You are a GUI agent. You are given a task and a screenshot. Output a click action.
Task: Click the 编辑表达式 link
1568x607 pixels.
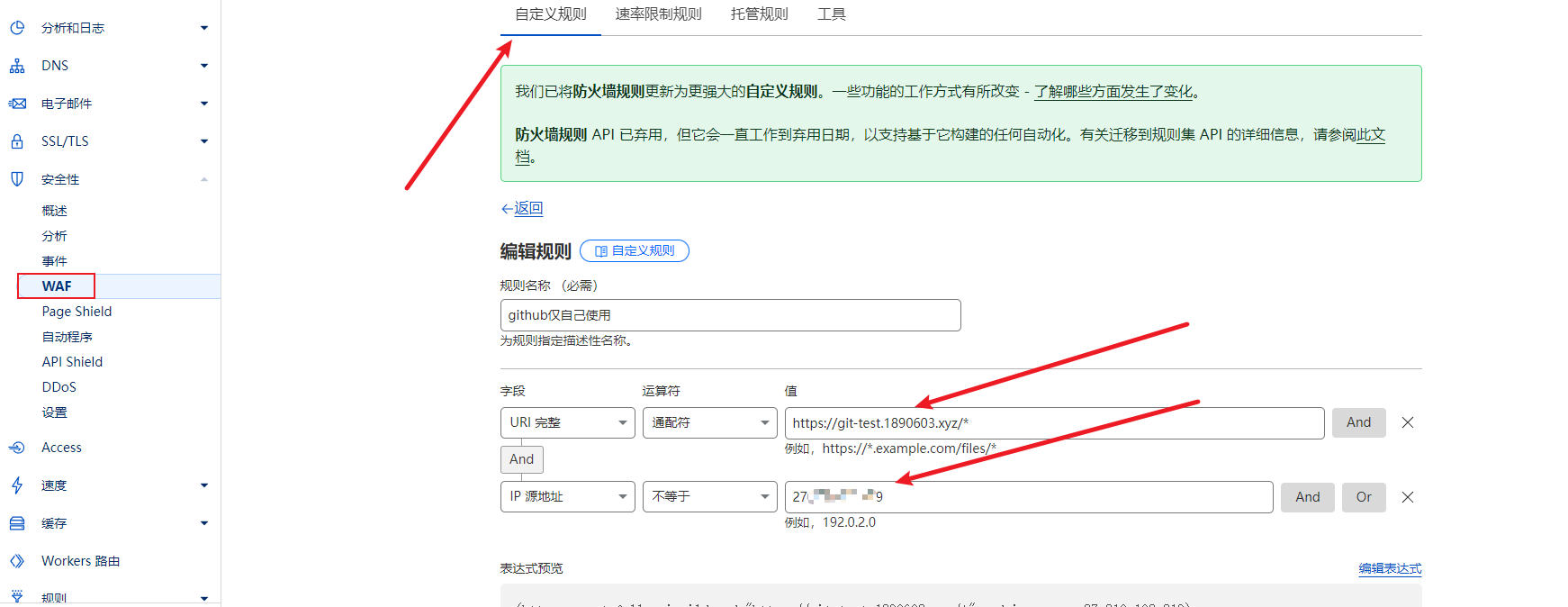1390,568
